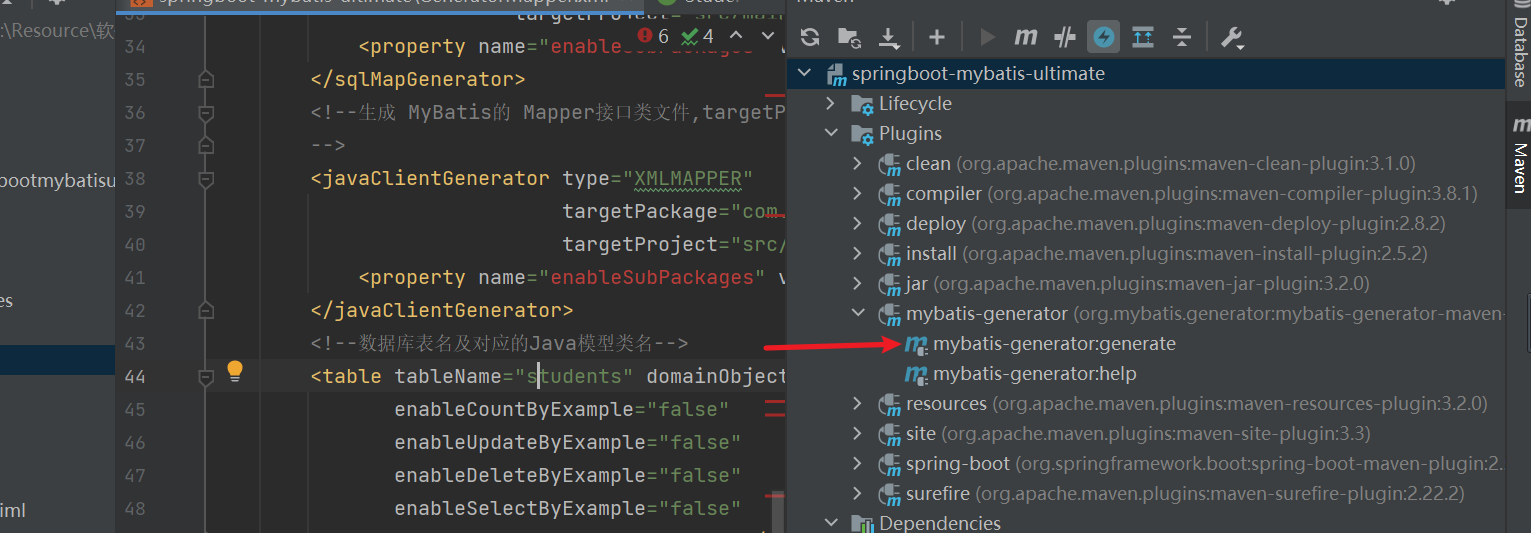Go to previous highlighted error arrow
The width and height of the screenshot is (1531, 533).
[x=736, y=37]
